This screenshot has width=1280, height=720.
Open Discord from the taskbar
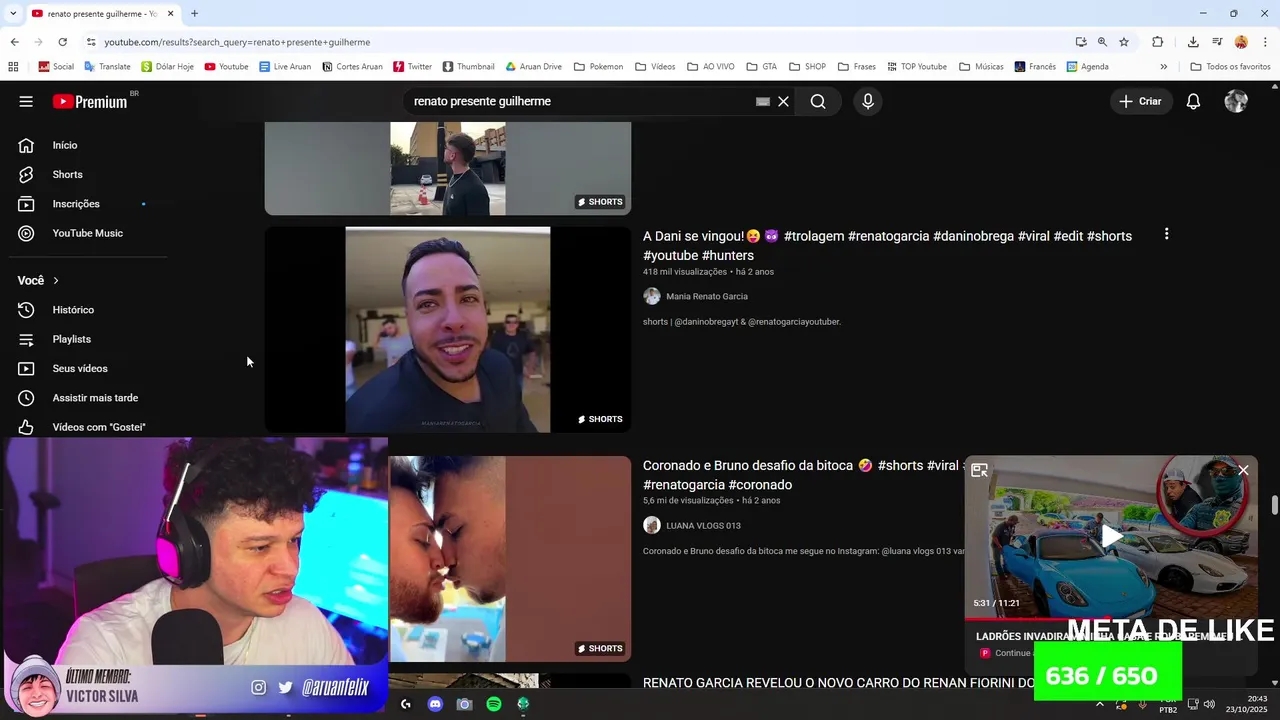pyautogui.click(x=435, y=704)
